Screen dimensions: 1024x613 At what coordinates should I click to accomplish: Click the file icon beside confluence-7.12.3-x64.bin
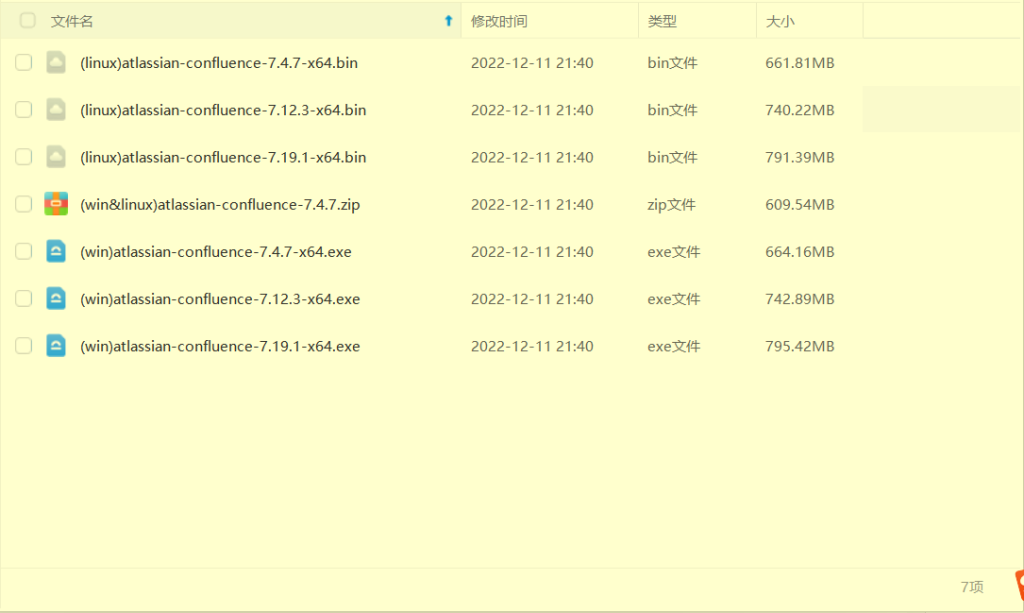(x=56, y=110)
